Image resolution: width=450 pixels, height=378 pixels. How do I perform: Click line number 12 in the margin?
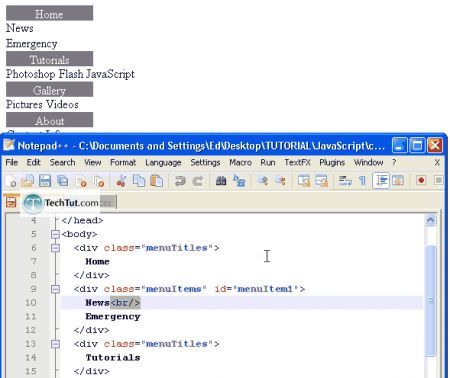pyautogui.click(x=31, y=330)
